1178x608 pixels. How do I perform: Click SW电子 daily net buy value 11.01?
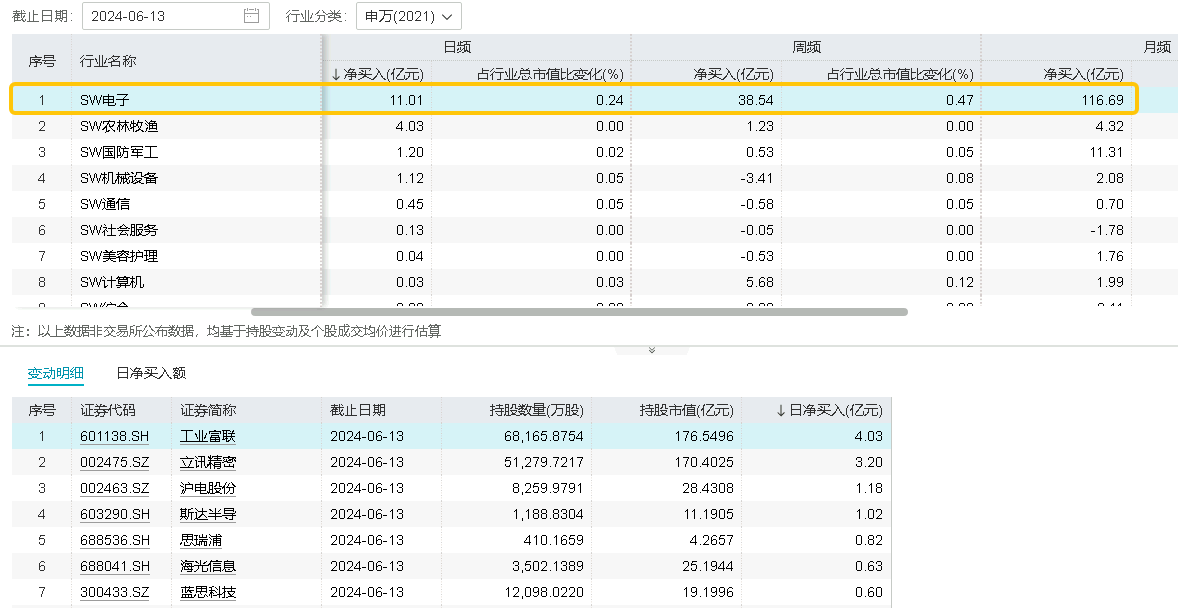406,100
